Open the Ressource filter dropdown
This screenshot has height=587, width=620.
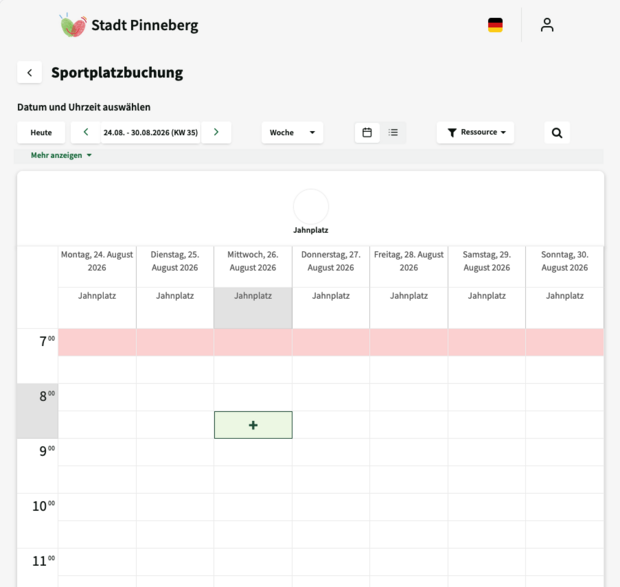pos(475,132)
